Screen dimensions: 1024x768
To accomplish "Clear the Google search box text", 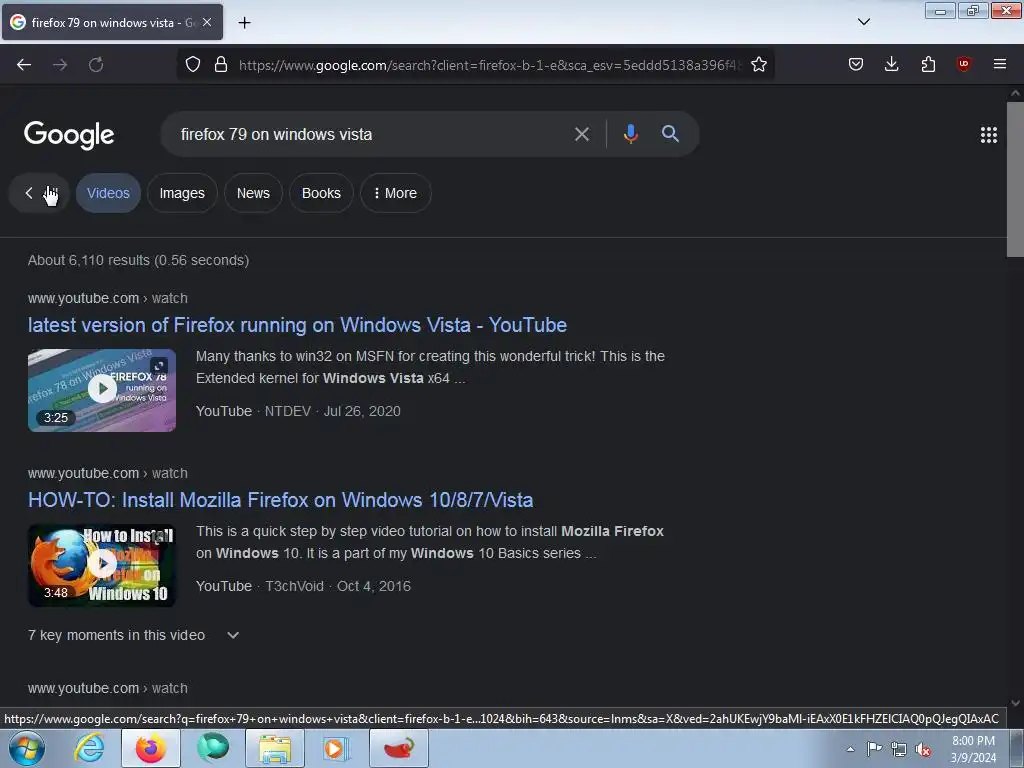I will pos(582,135).
